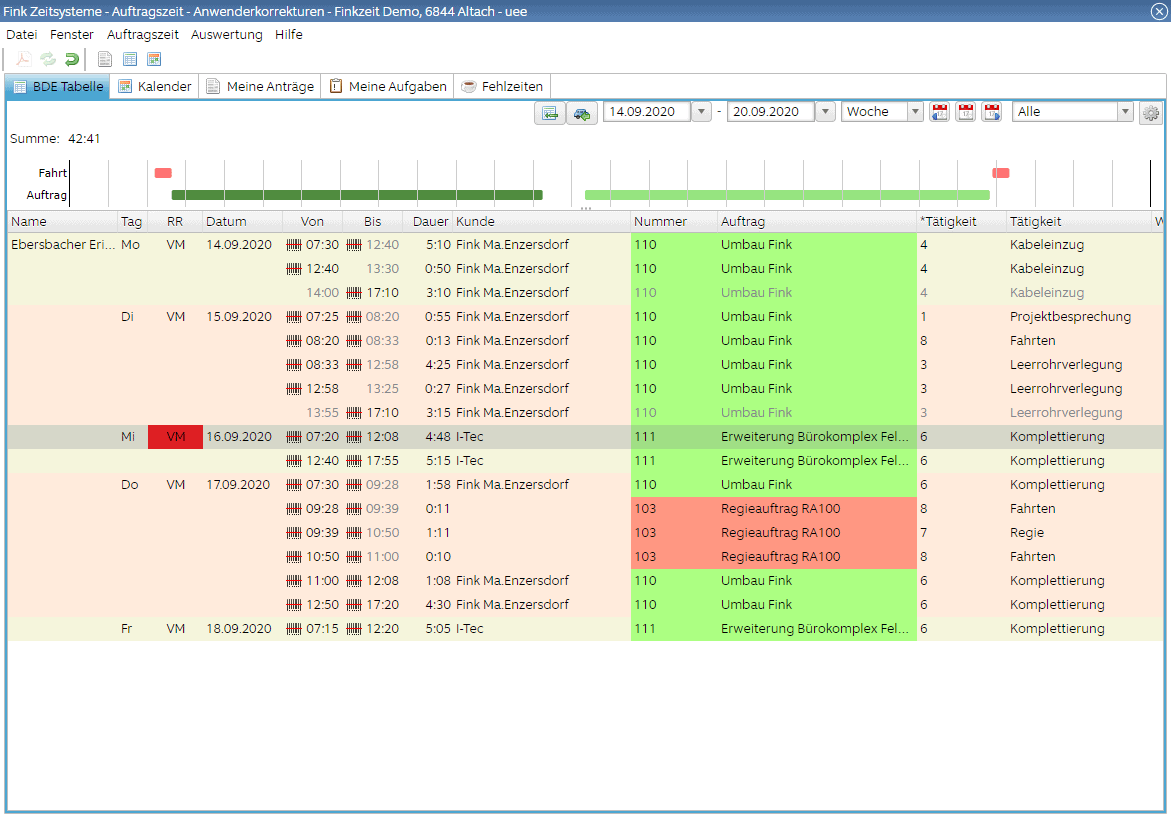The width and height of the screenshot is (1171, 818).
Task: Click the red VM cell on 16.09.2020
Action: [176, 437]
